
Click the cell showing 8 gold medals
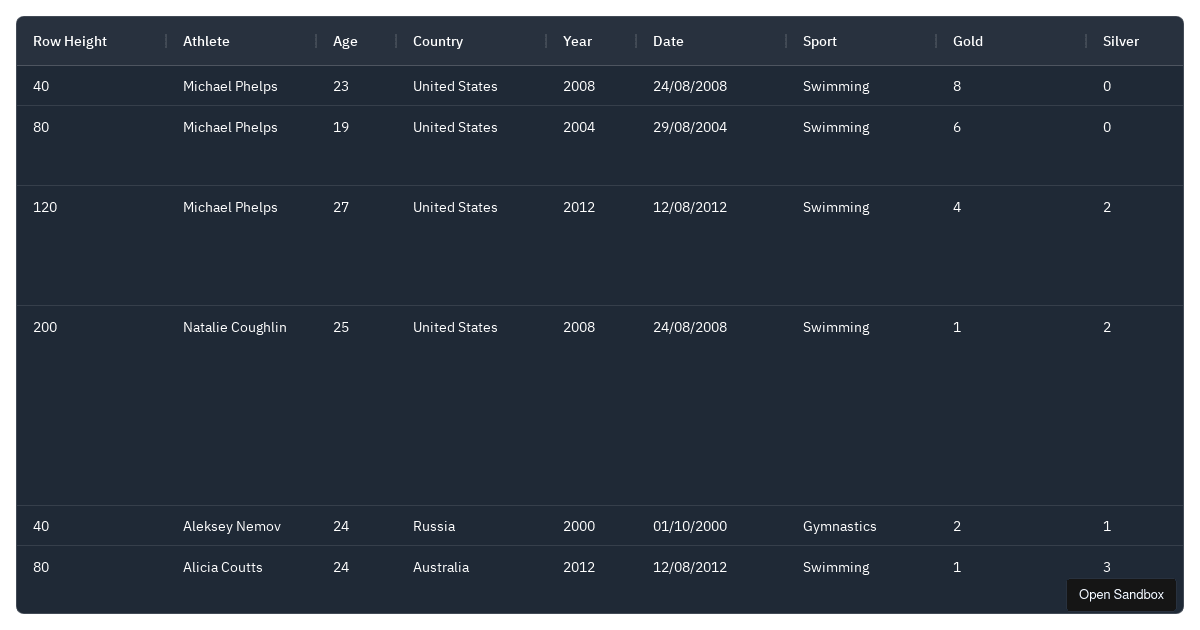[957, 86]
